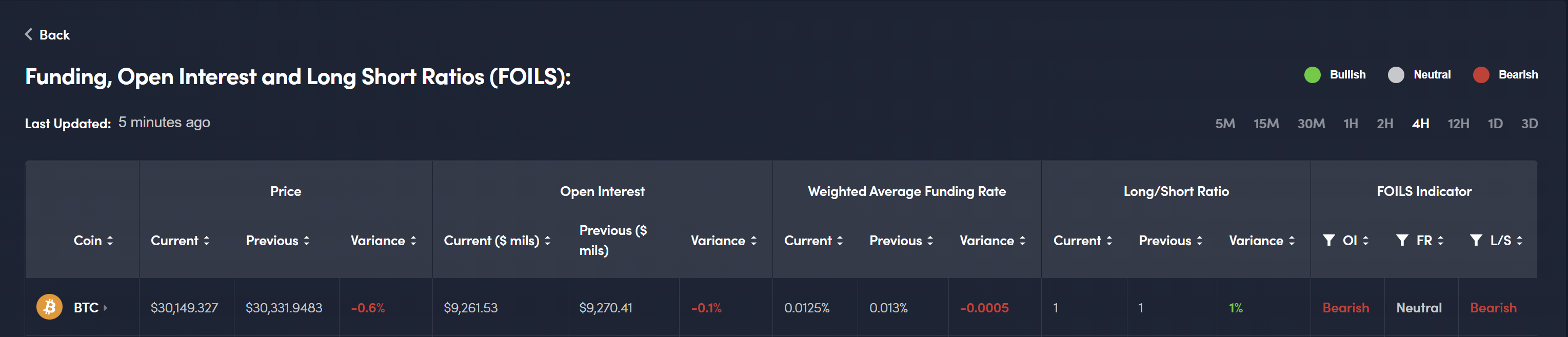Click the OI filter funnel icon
The height and width of the screenshot is (337, 1568).
[1329, 240]
